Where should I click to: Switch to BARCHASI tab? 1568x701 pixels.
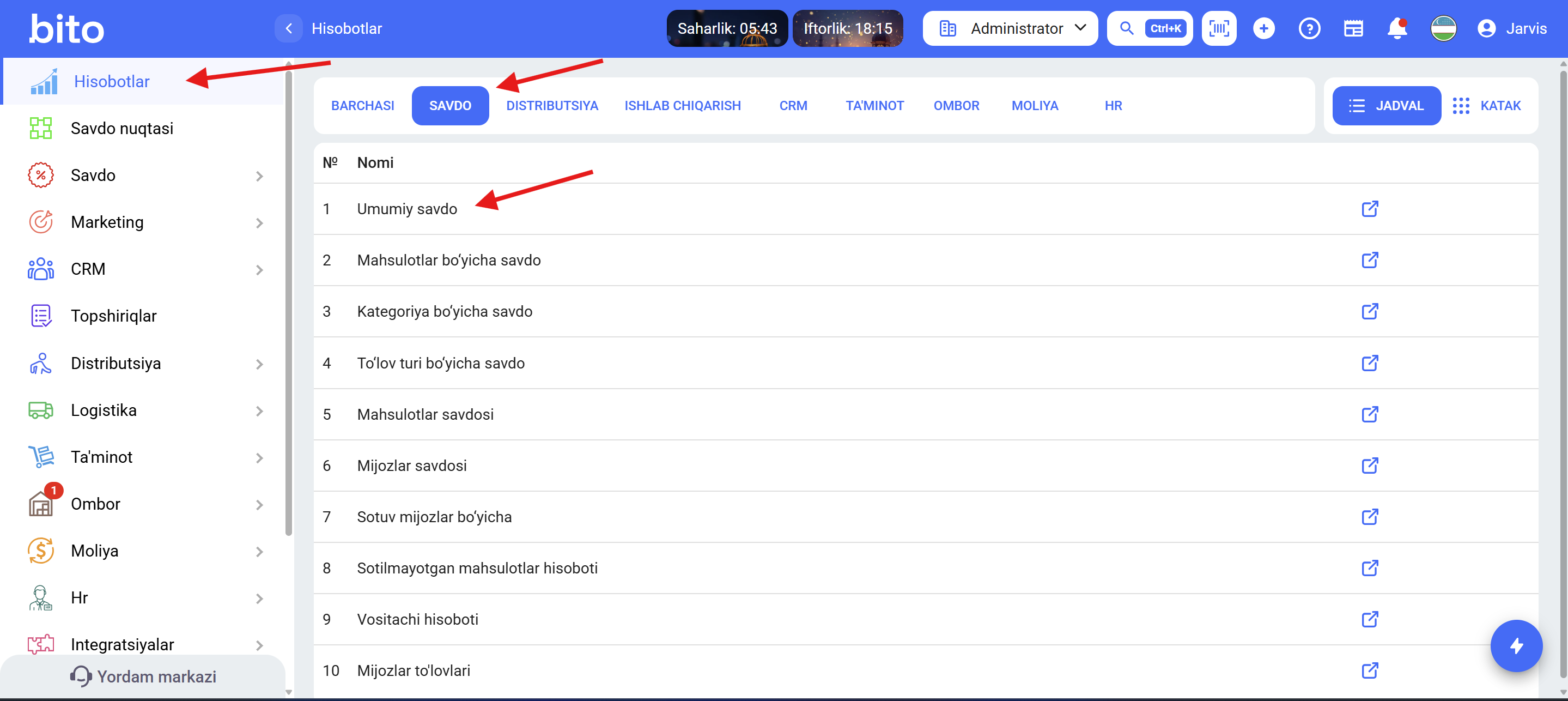click(362, 105)
